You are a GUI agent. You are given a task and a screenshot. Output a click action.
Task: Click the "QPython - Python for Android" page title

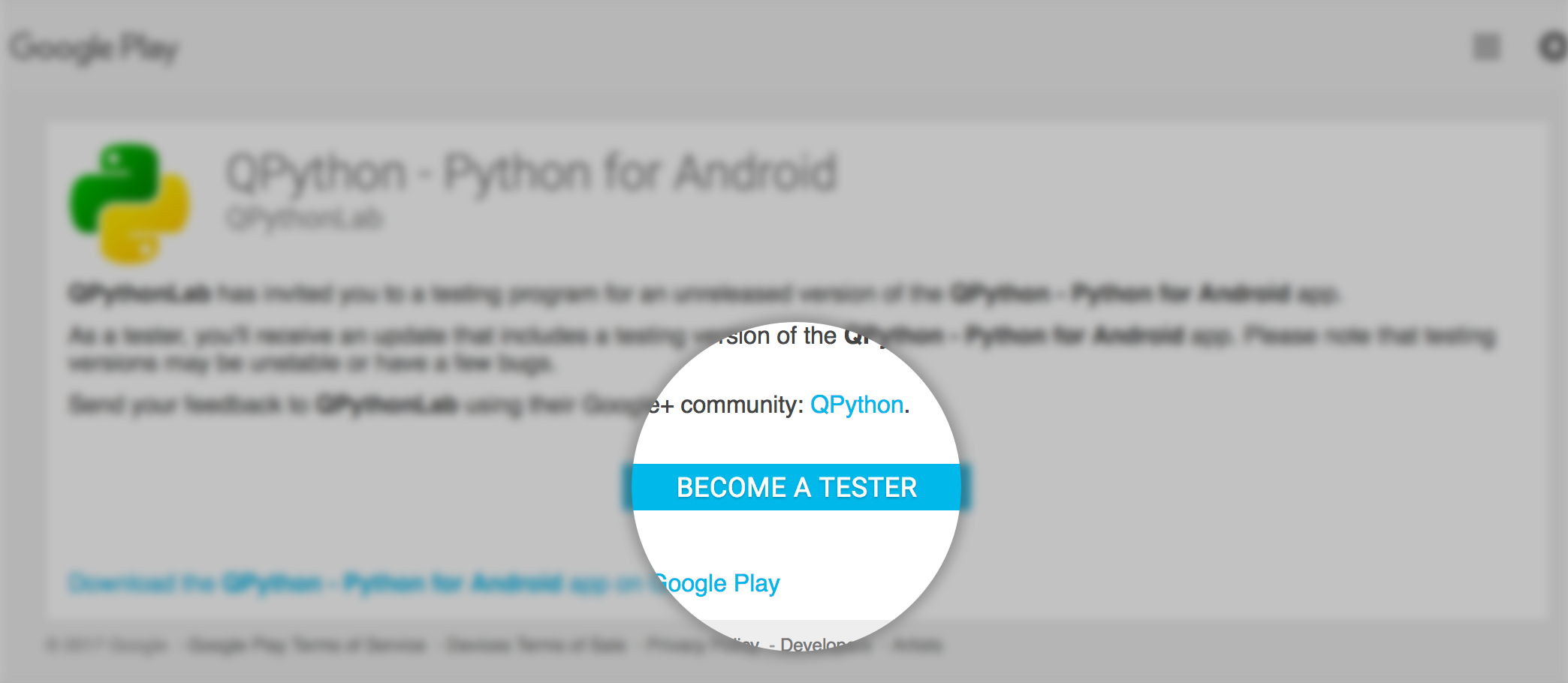tap(531, 173)
